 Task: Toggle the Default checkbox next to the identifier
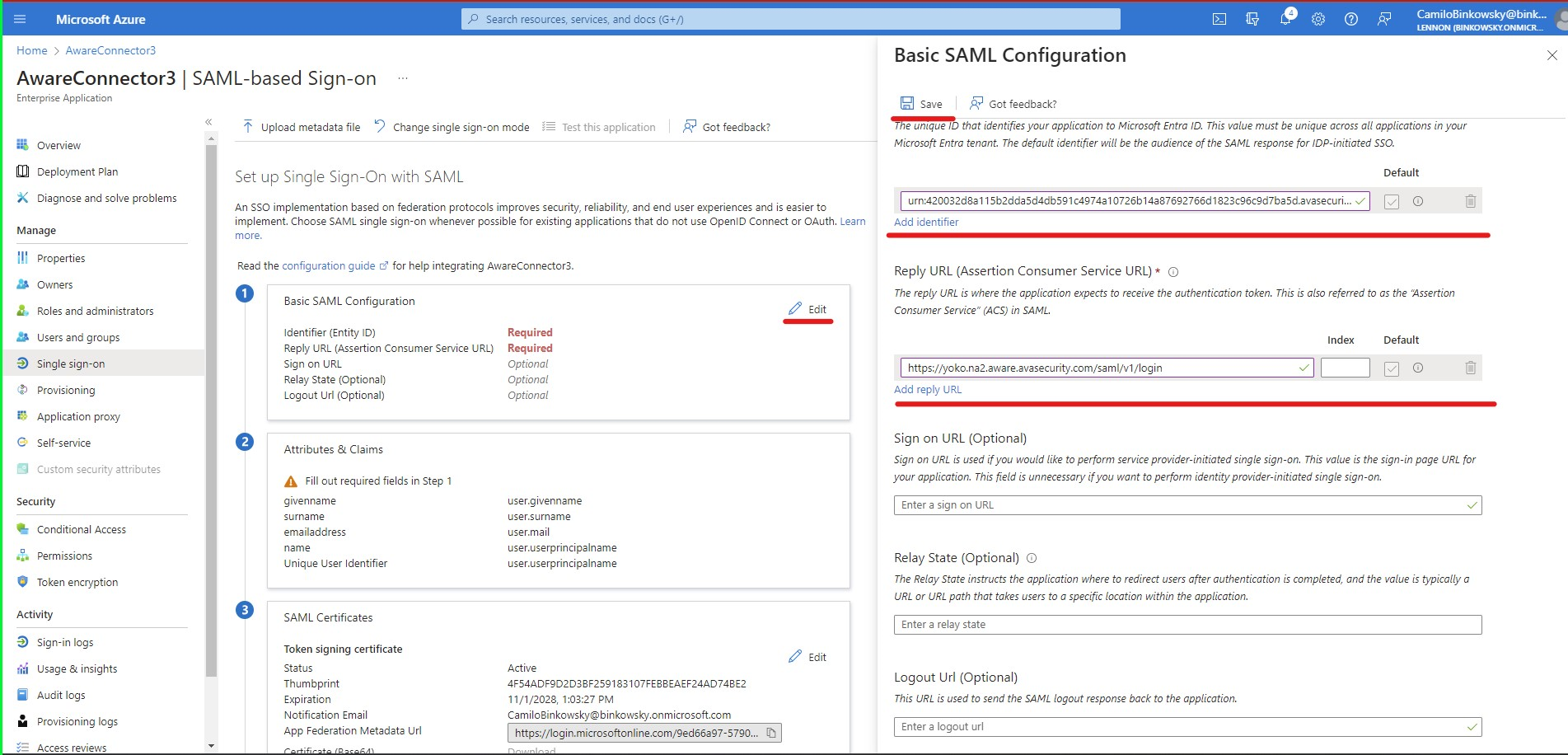(x=1391, y=200)
